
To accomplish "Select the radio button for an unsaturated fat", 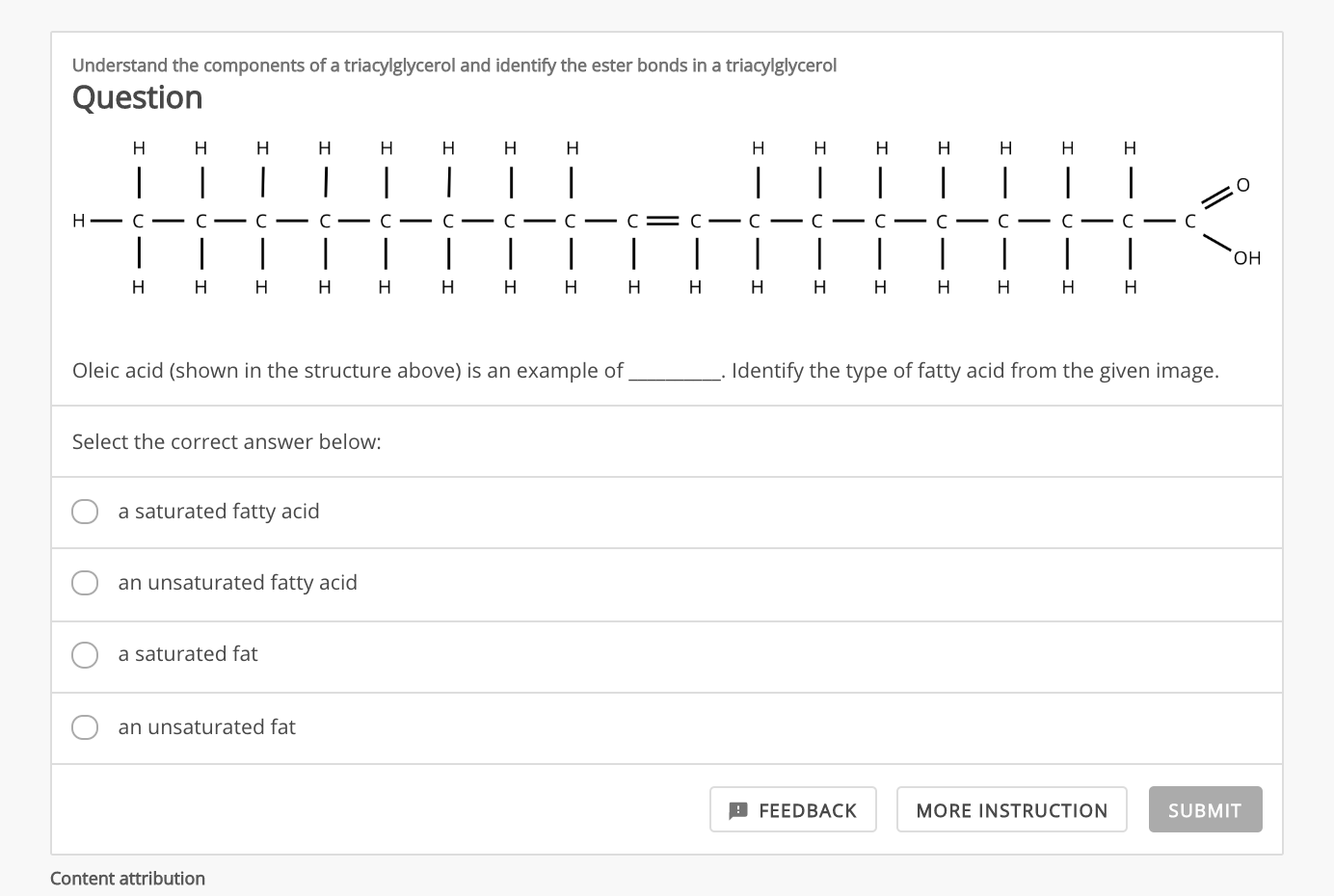I will (x=85, y=727).
